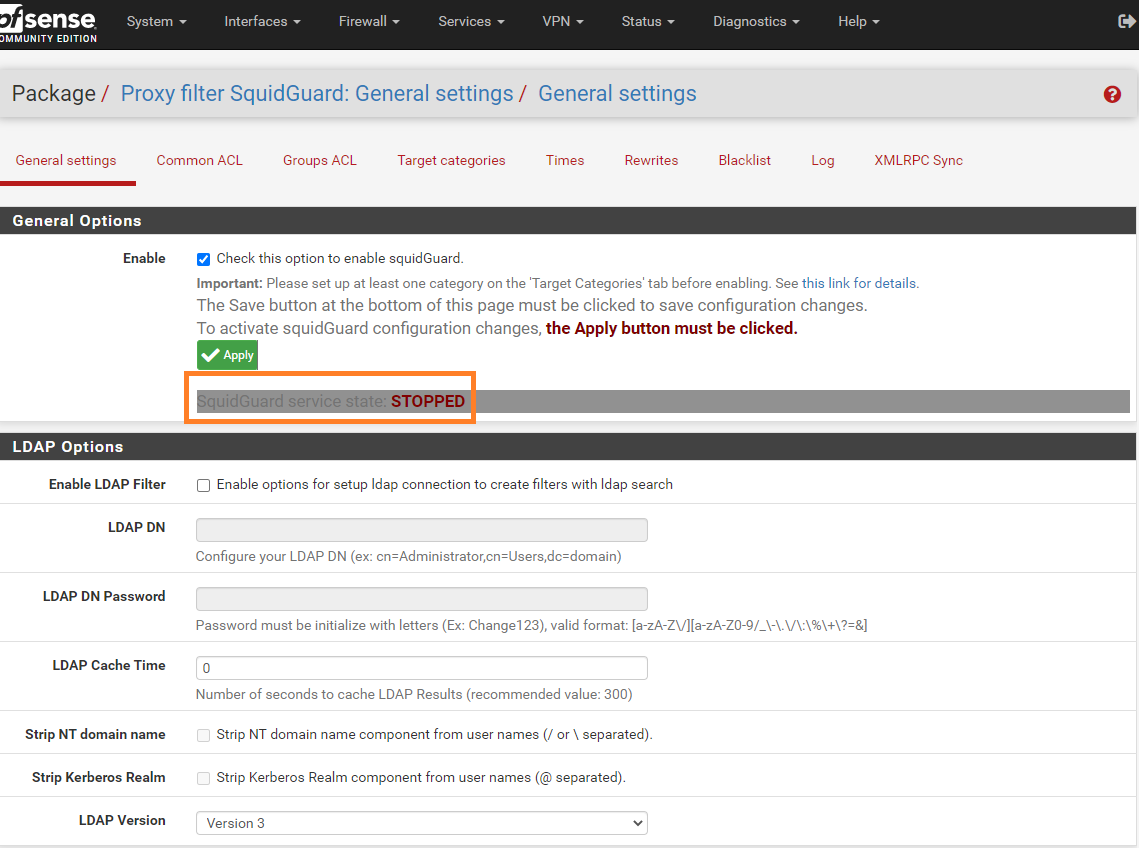Switch to the Blacklist tab

(744, 161)
